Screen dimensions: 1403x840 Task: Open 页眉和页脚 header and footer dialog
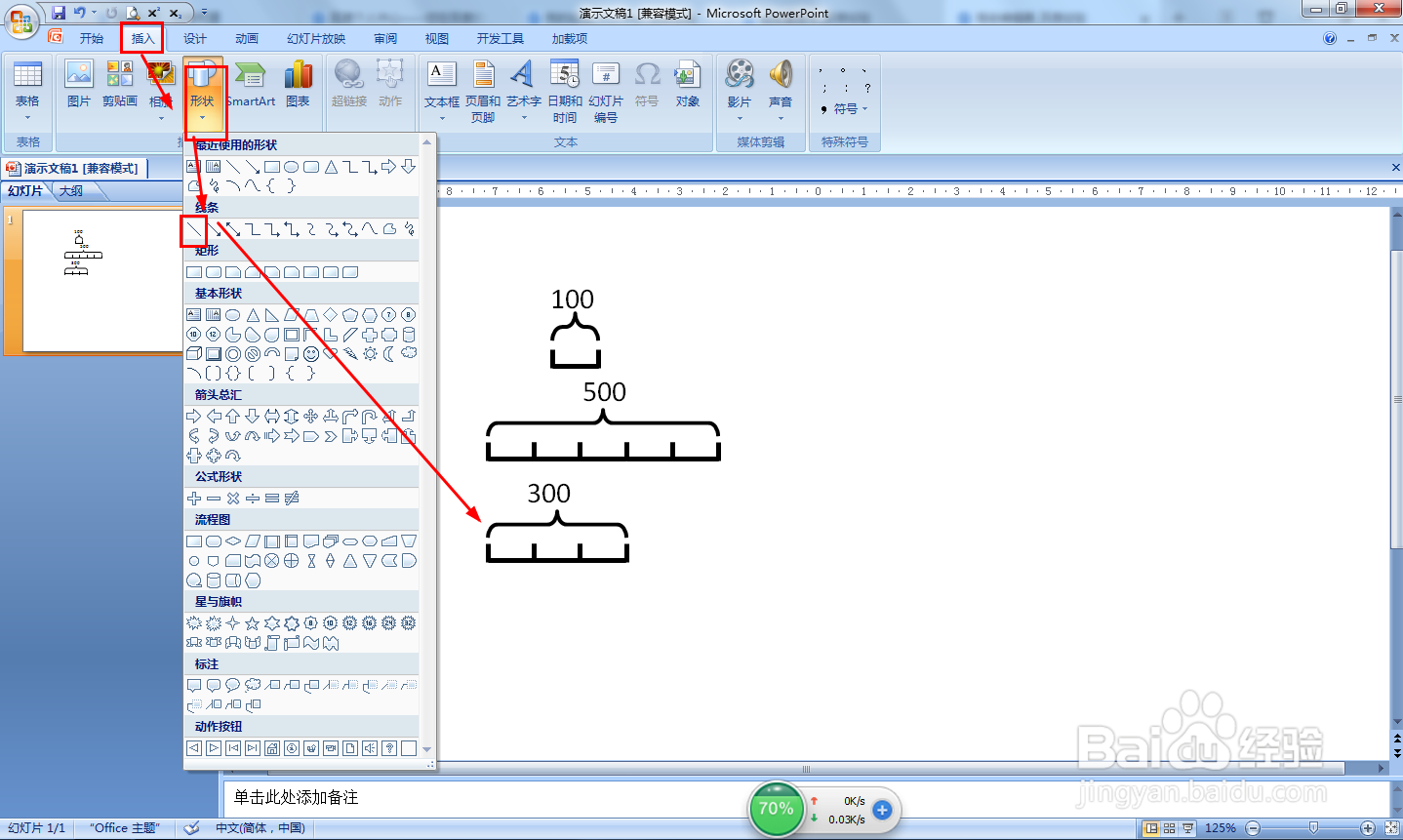point(483,92)
